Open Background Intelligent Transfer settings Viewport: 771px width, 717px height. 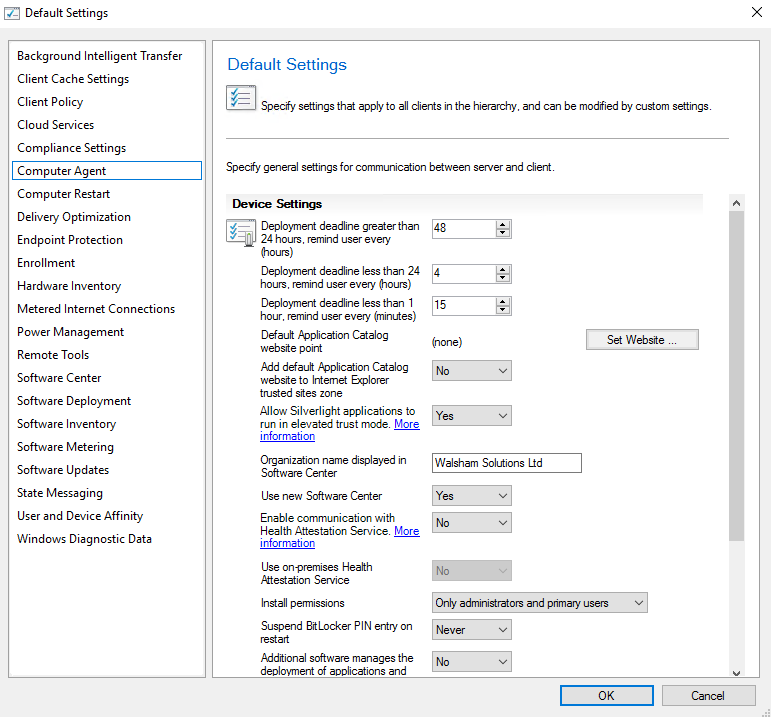99,56
